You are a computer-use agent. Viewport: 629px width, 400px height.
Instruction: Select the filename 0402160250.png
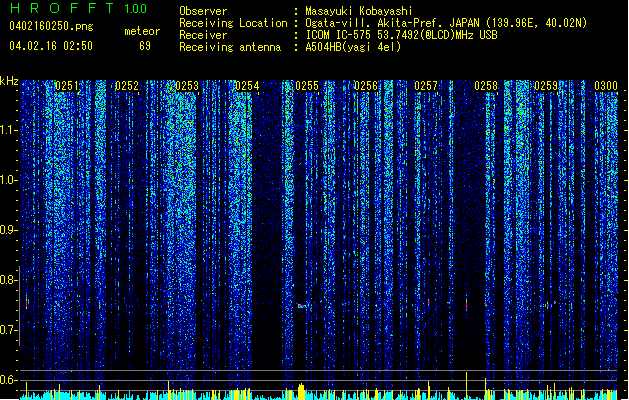pyautogui.click(x=51, y=27)
